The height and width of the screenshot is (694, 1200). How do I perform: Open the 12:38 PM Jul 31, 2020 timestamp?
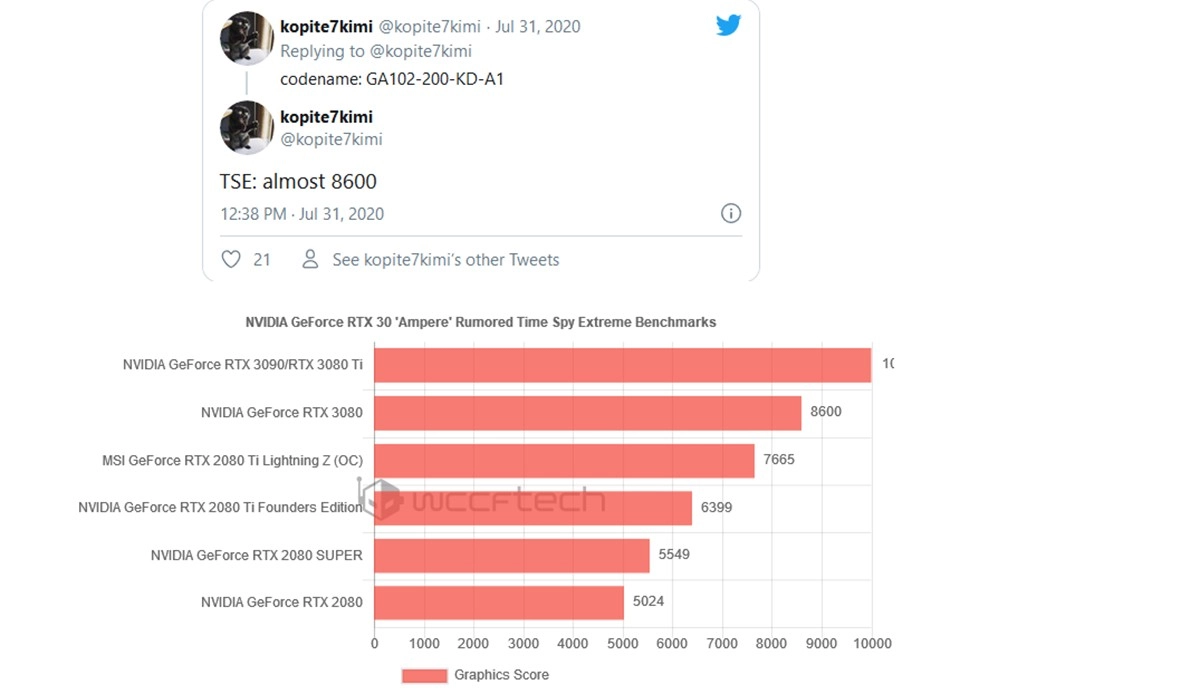point(302,213)
